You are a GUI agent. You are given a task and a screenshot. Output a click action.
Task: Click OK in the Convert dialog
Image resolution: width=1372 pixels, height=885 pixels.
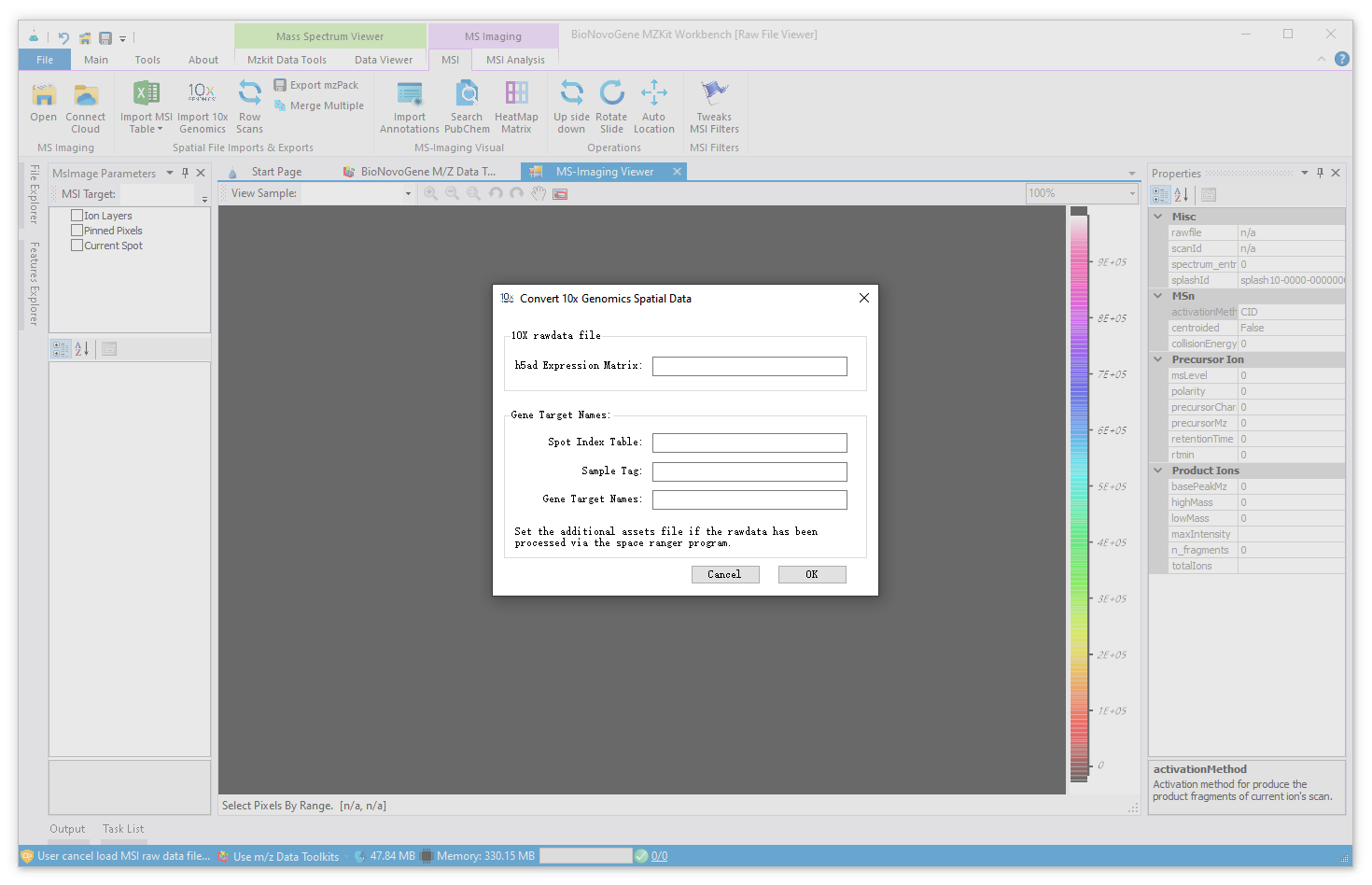(812, 574)
